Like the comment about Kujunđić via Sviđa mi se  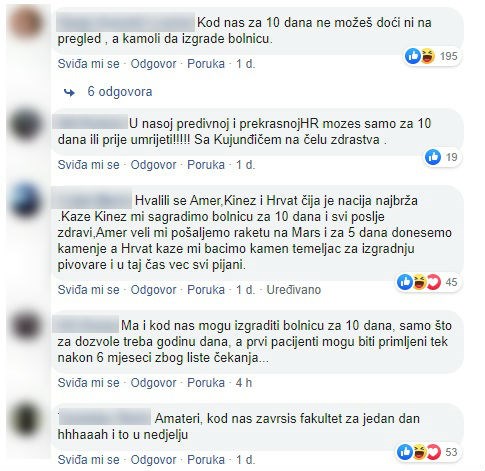point(88,165)
